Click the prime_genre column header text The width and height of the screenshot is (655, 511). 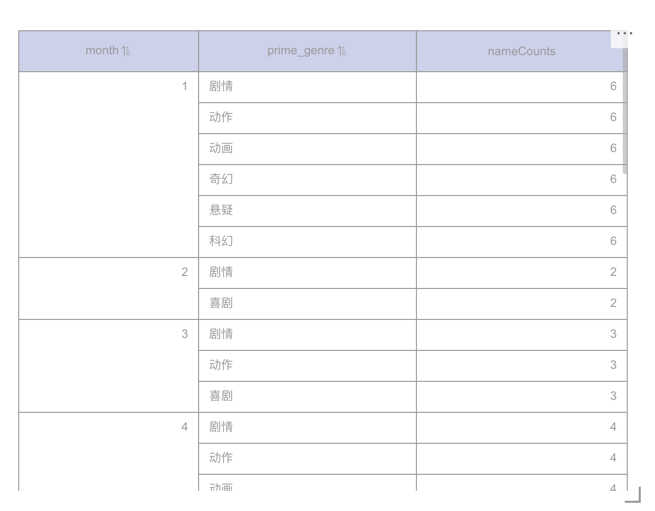(x=300, y=51)
